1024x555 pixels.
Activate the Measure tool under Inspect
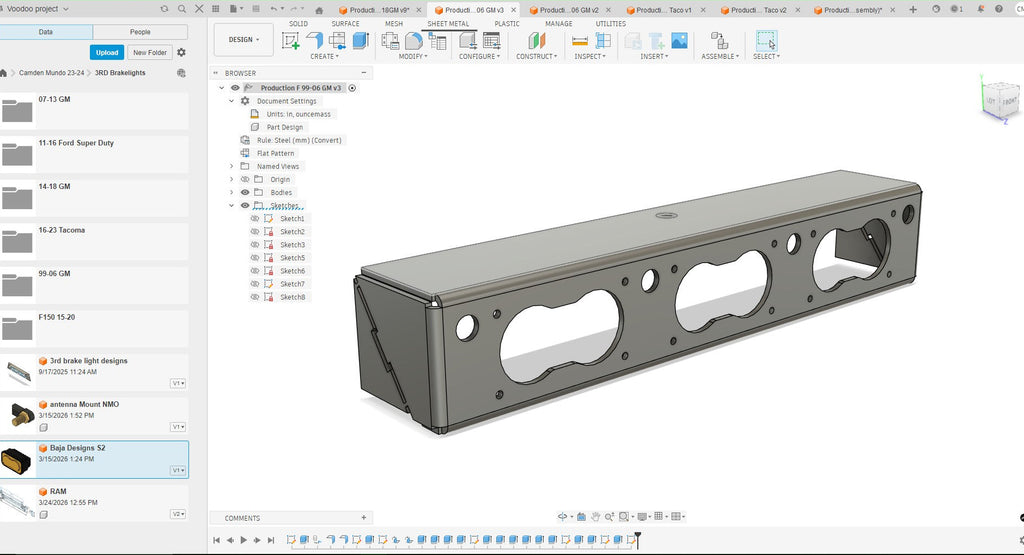pyautogui.click(x=580, y=40)
